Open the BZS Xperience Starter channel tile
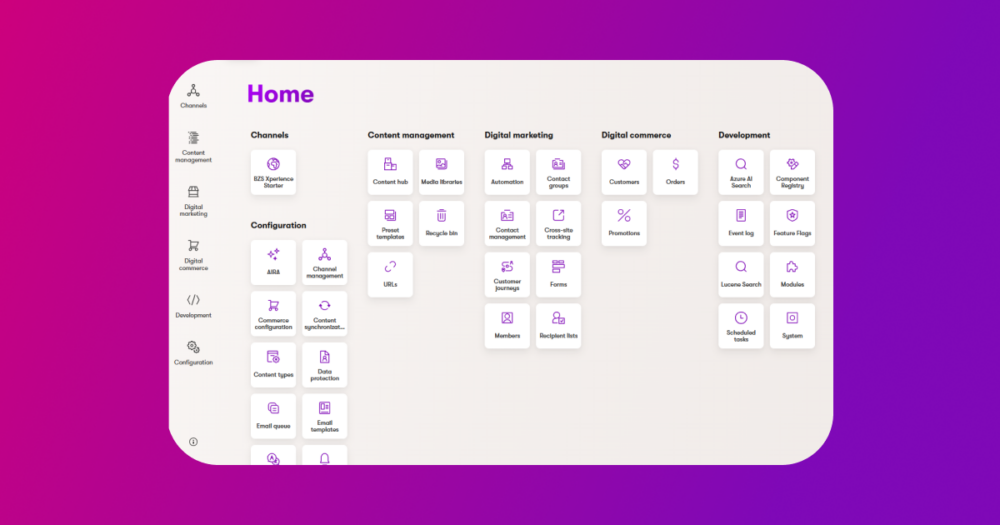1000x525 pixels. (273, 172)
